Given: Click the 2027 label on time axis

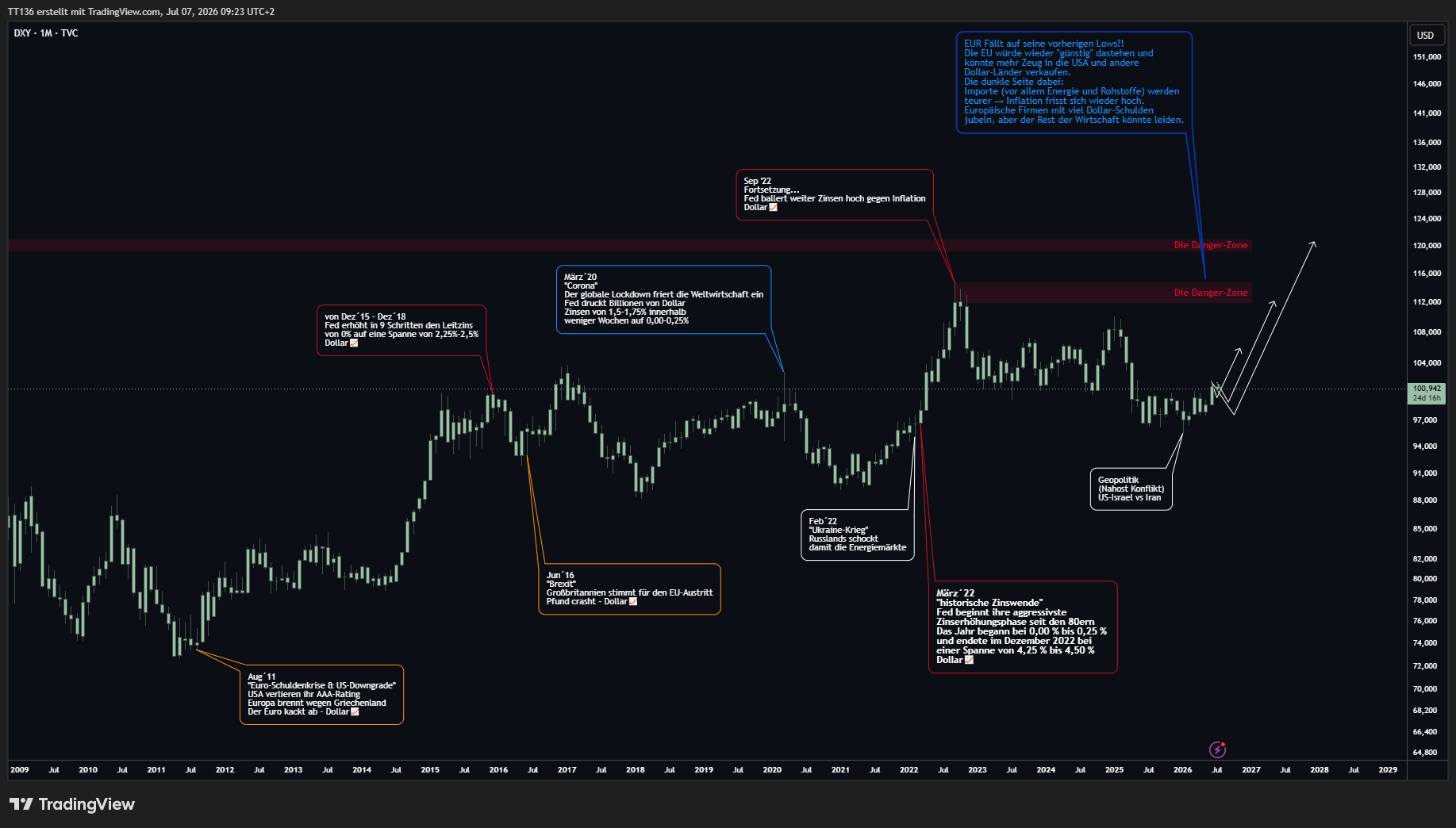Looking at the screenshot, I should tap(1251, 770).
